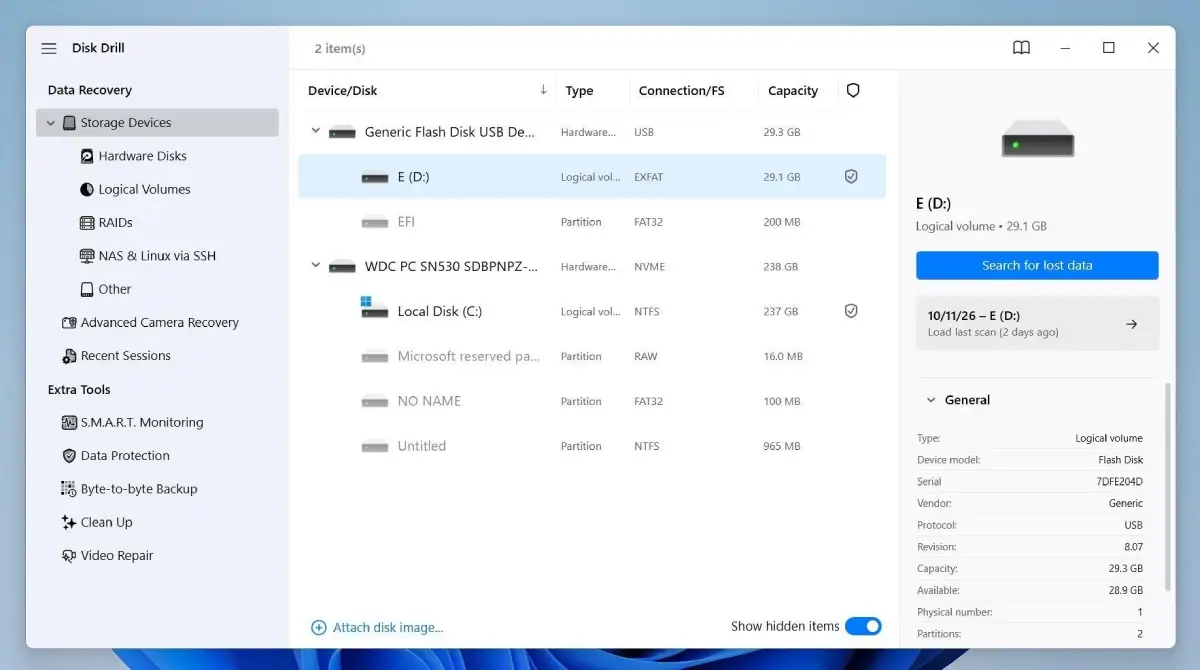1200x670 pixels.
Task: Click the Other devices icon
Action: pyautogui.click(x=88, y=289)
